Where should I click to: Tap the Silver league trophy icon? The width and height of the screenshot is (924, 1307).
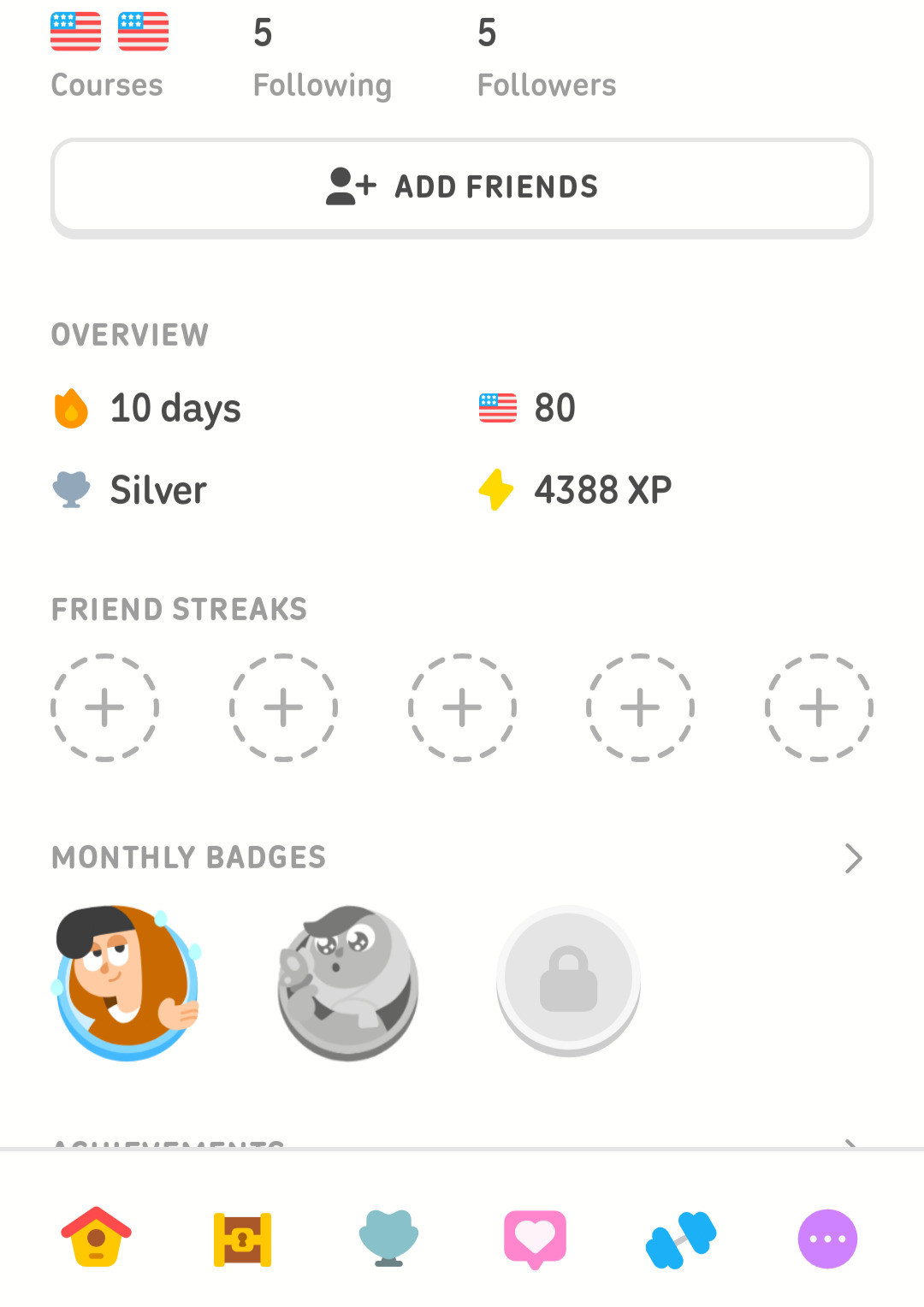[71, 489]
